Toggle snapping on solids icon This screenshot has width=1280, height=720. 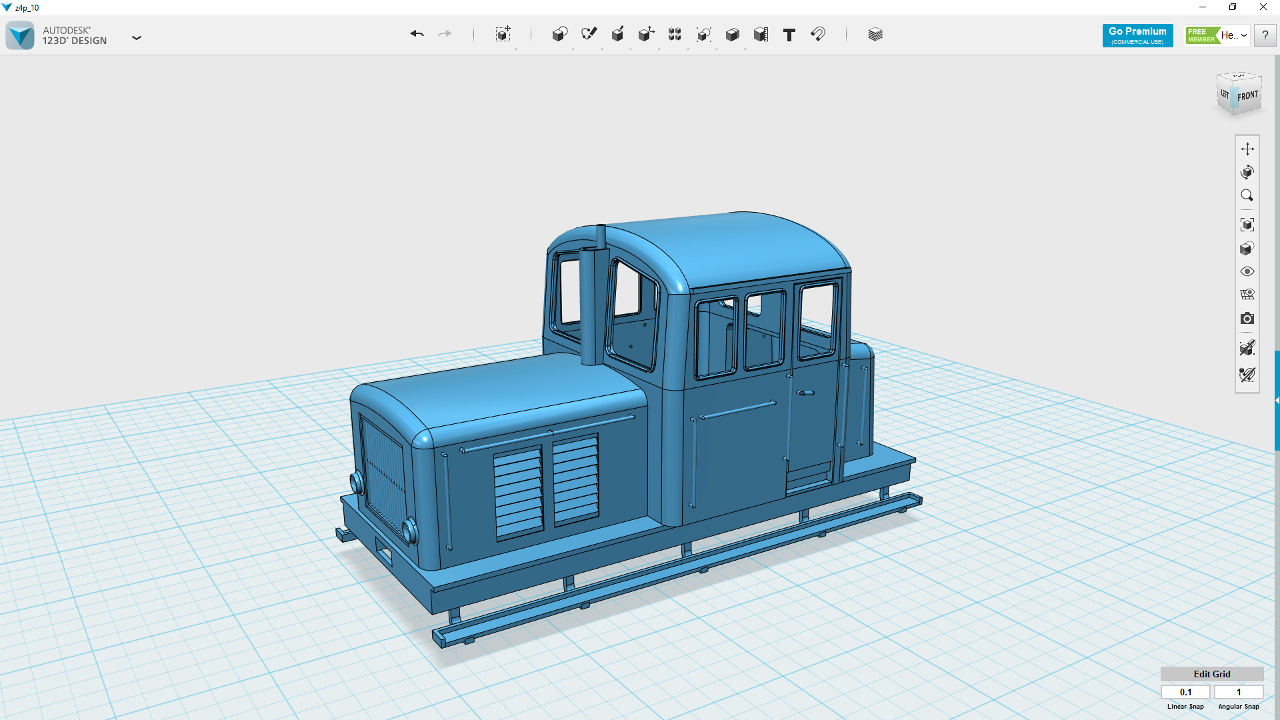click(1247, 348)
